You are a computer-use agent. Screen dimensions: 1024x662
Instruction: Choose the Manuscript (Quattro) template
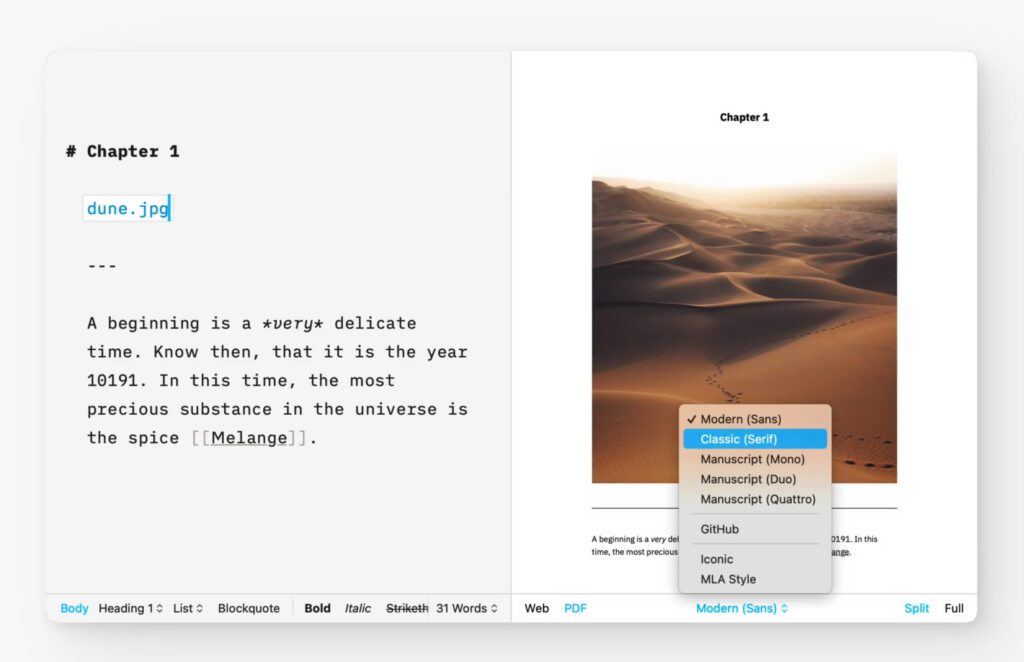[x=756, y=499]
